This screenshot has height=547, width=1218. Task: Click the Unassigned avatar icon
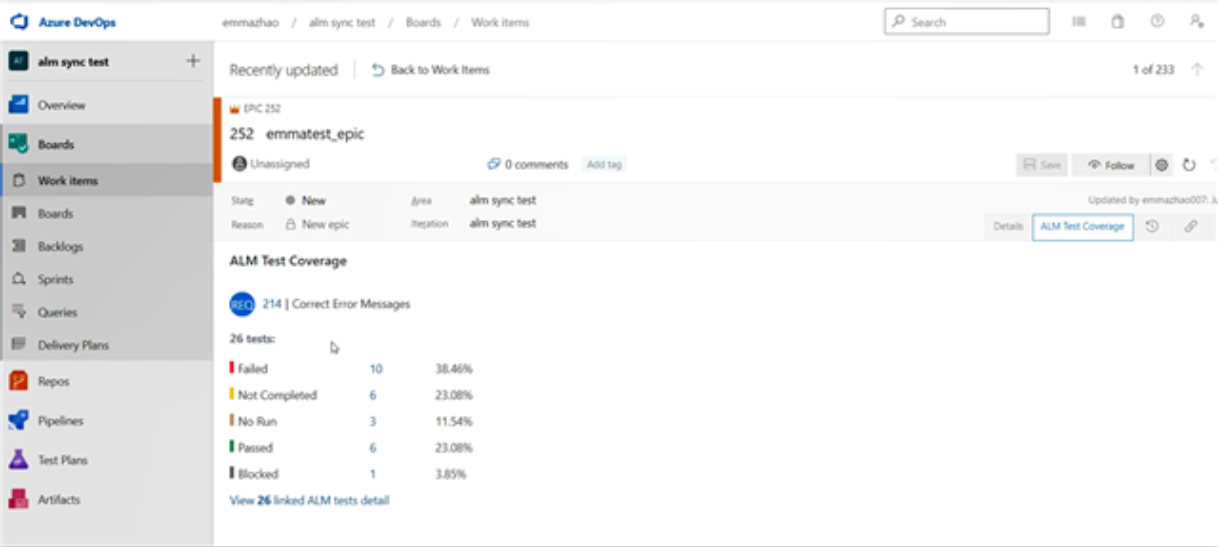[239, 163]
